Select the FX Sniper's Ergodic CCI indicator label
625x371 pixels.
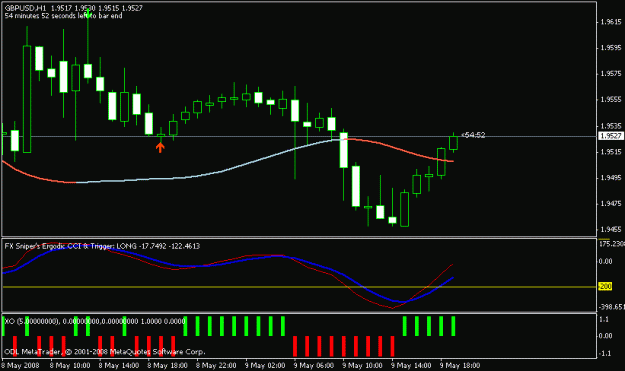(x=102, y=246)
